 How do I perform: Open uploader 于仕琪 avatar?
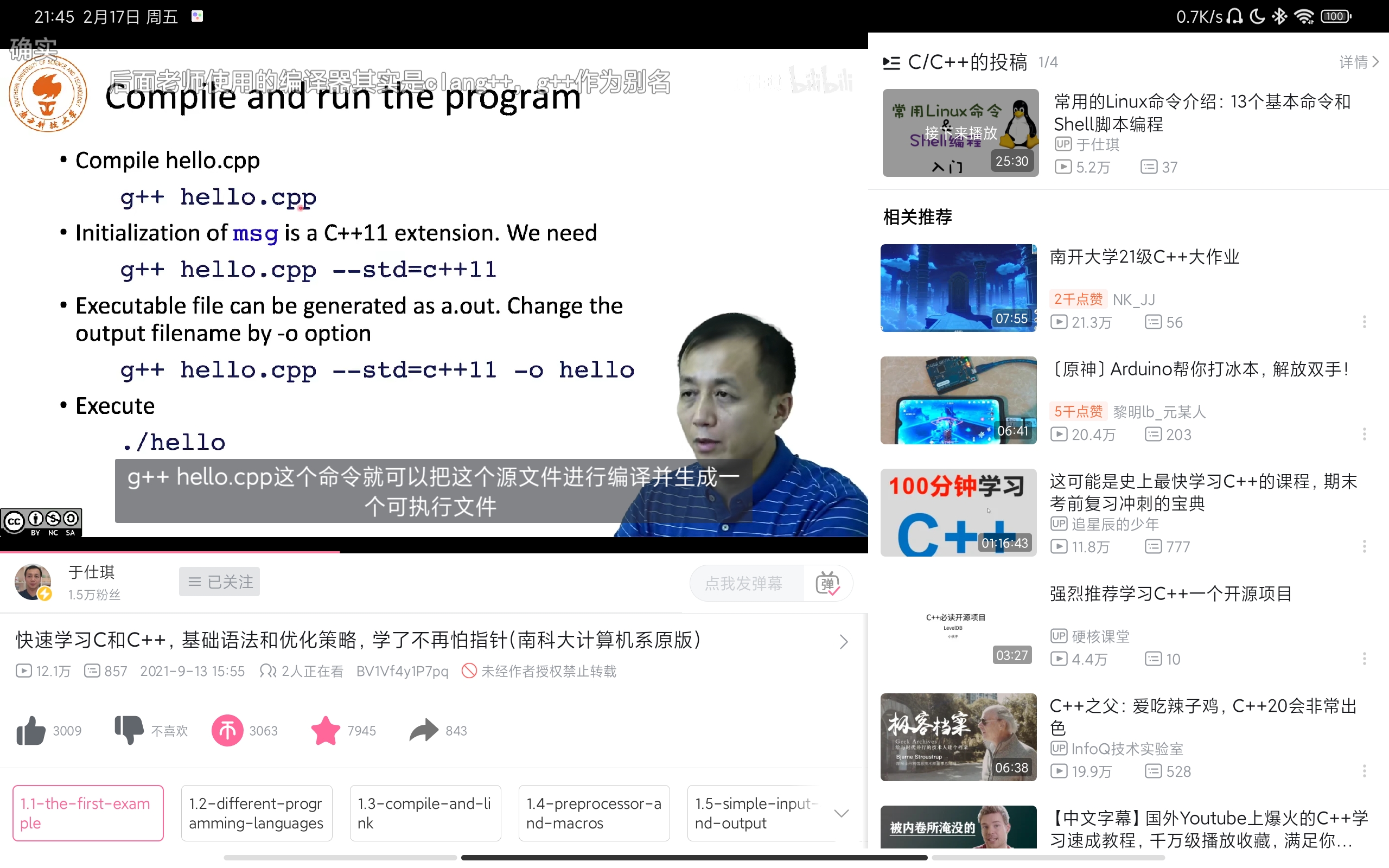tap(33, 582)
